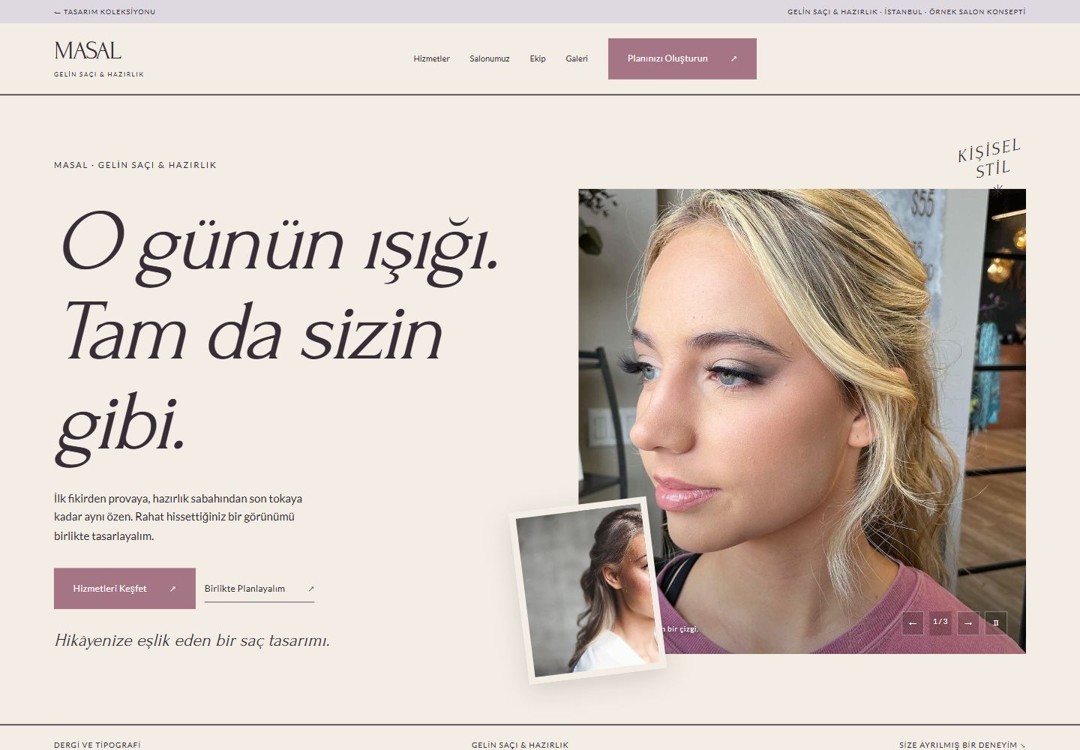The image size is (1080, 750).
Task: Open the Galeri menu item
Action: tap(577, 59)
